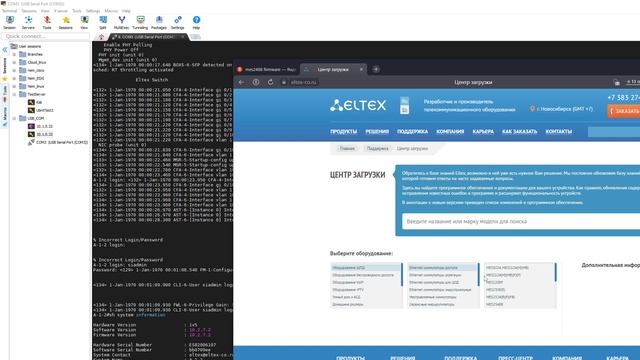This screenshot has width=640, height=360.
Task: Open the Settings toolbar icon
Action: pyautogui.click(x=178, y=22)
